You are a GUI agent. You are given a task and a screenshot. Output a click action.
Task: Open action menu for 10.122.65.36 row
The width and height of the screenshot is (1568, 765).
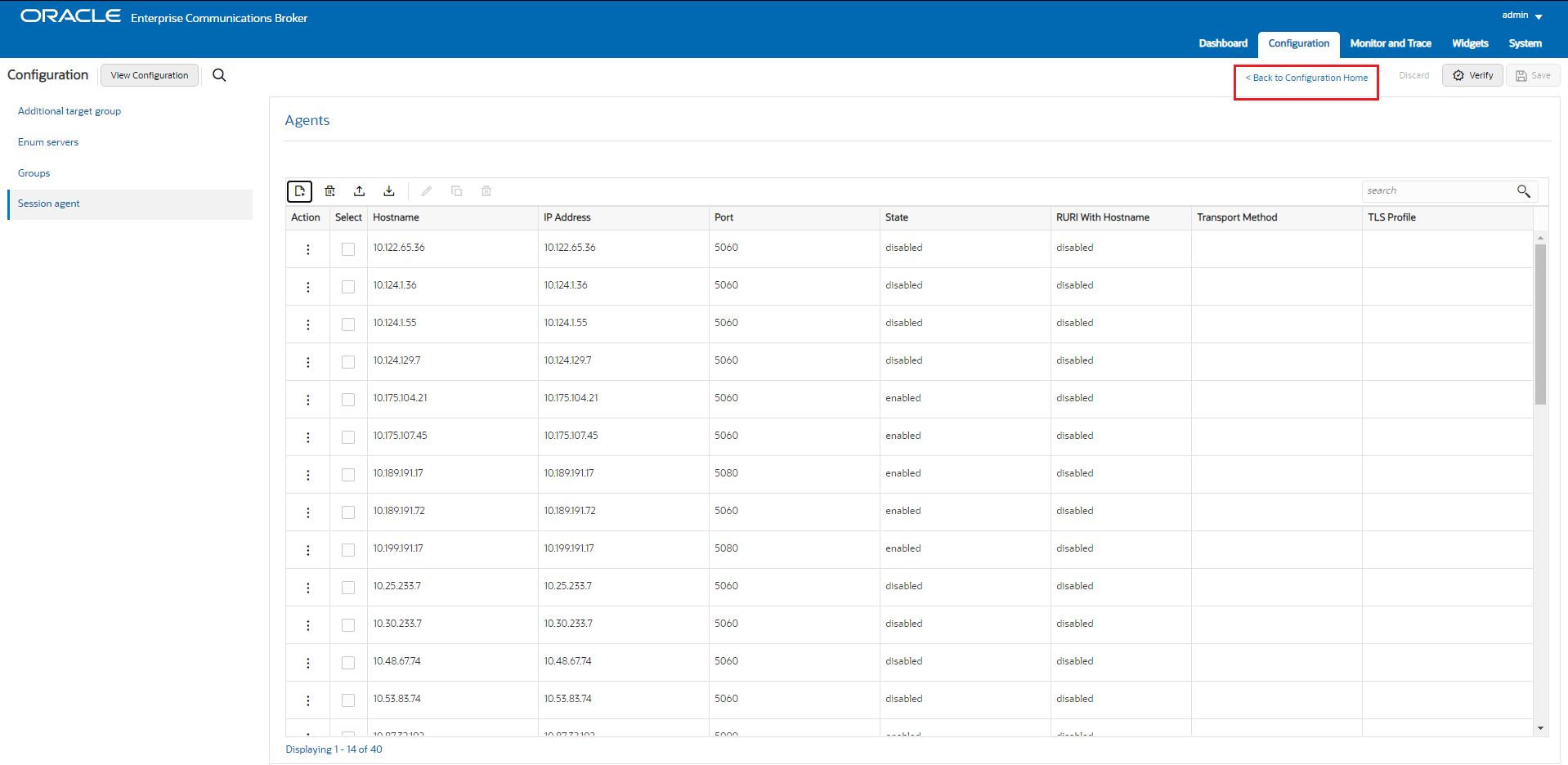308,249
